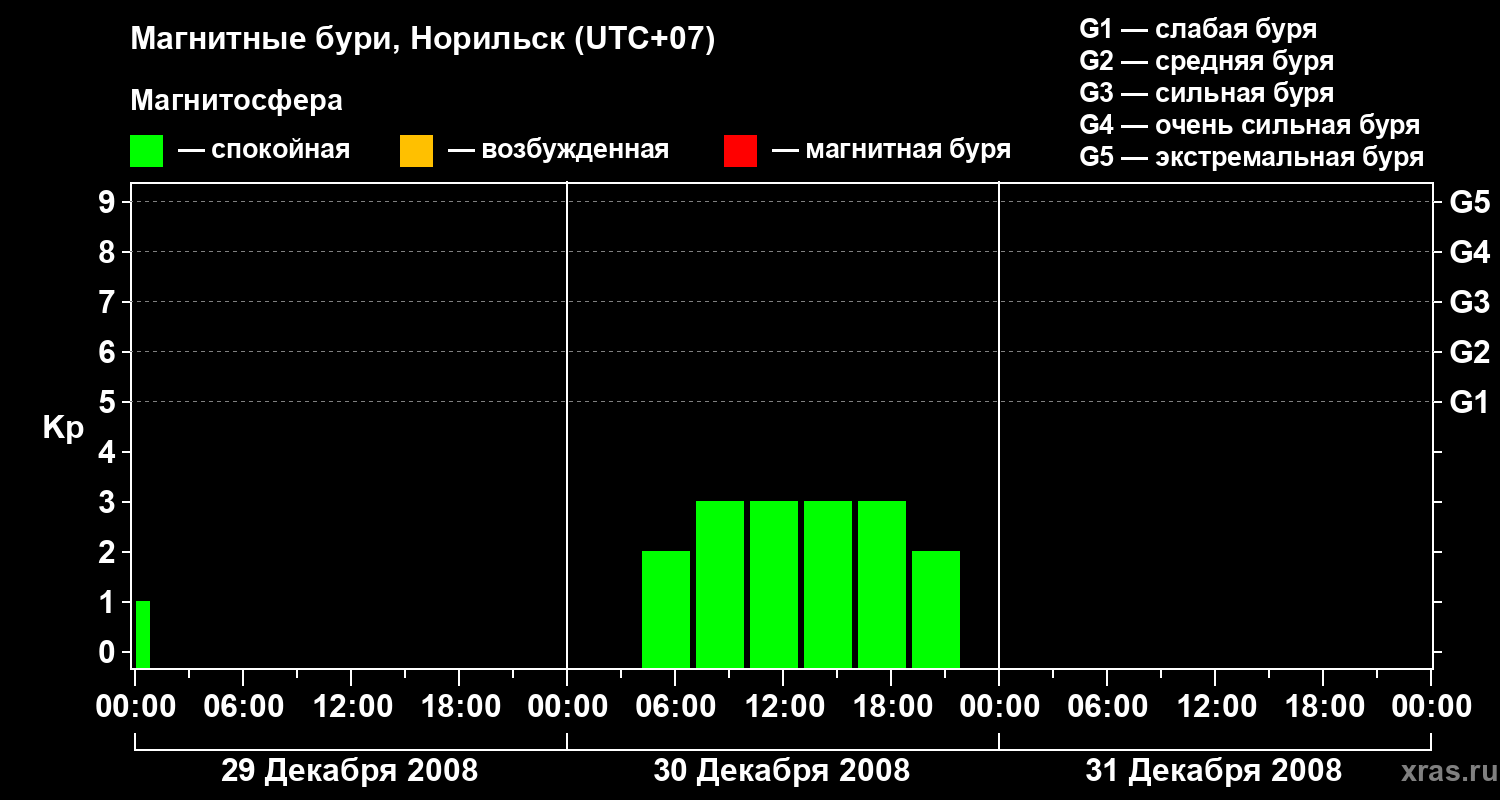Click the small Kp 1 bar on 29 December

point(143,634)
